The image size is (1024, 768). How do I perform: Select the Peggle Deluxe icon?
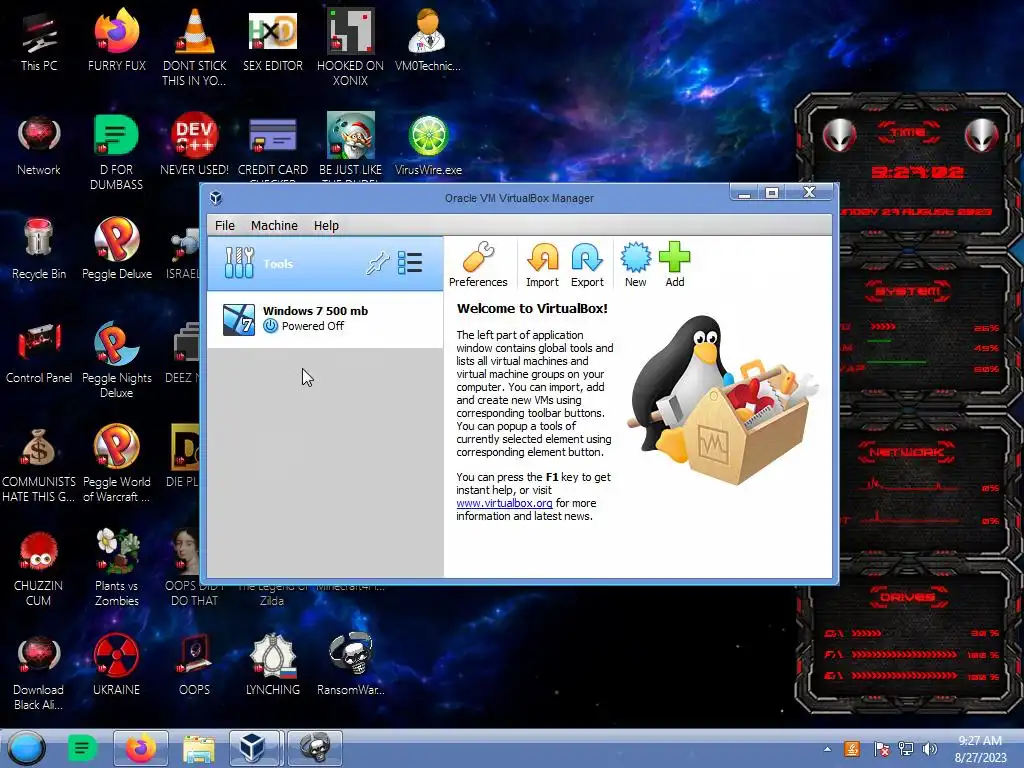(116, 249)
